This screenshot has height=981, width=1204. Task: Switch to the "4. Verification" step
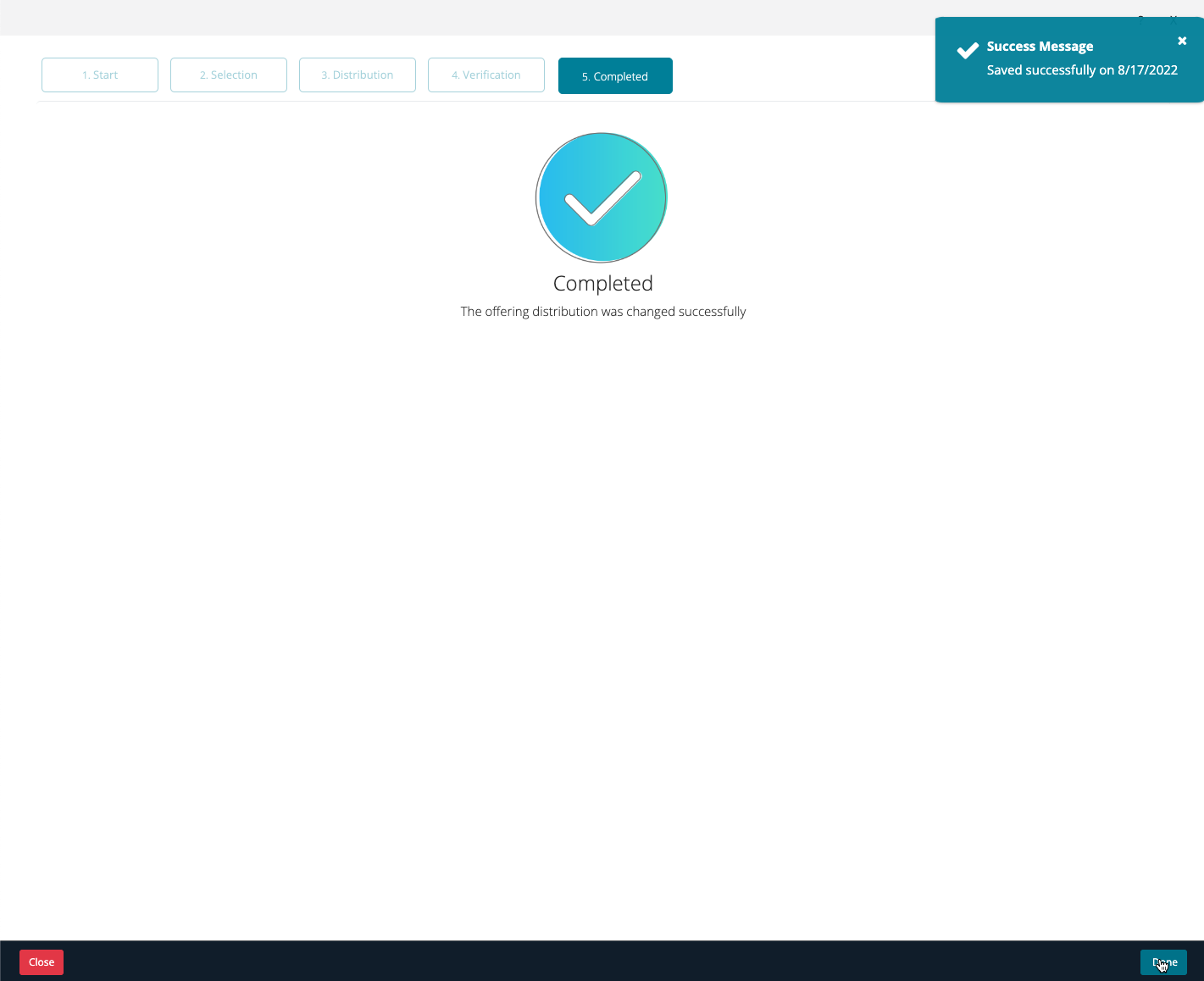[485, 75]
